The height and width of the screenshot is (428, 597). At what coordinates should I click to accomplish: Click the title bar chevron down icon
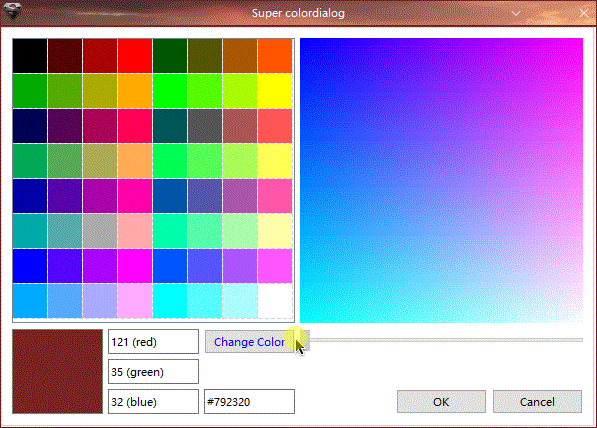pyautogui.click(x=516, y=13)
